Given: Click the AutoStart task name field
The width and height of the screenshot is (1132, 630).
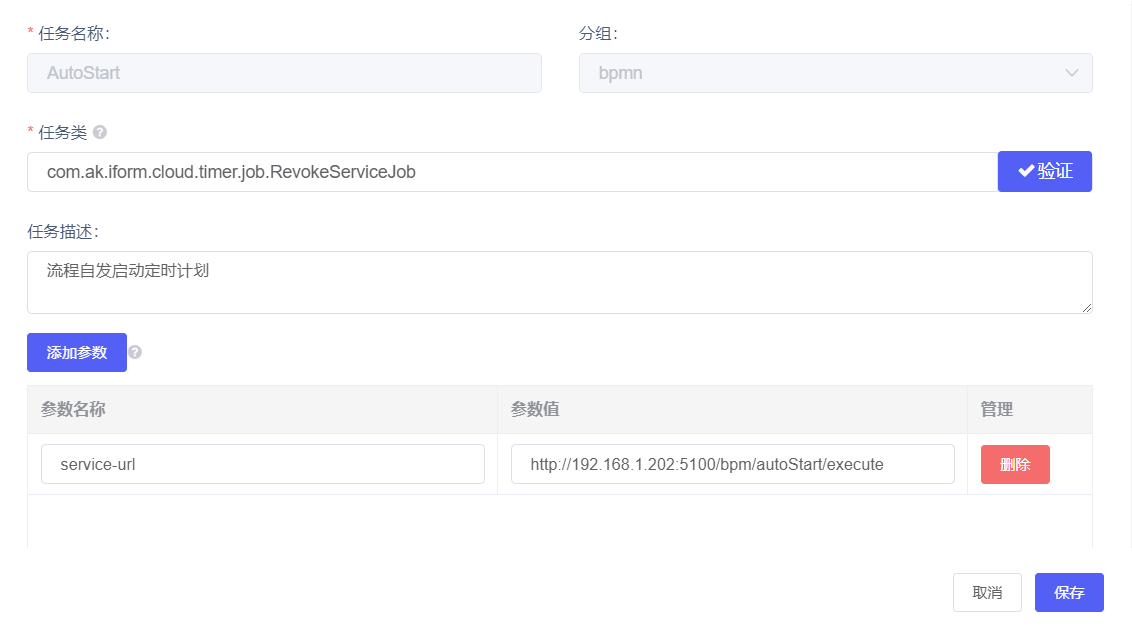Looking at the screenshot, I should point(284,73).
